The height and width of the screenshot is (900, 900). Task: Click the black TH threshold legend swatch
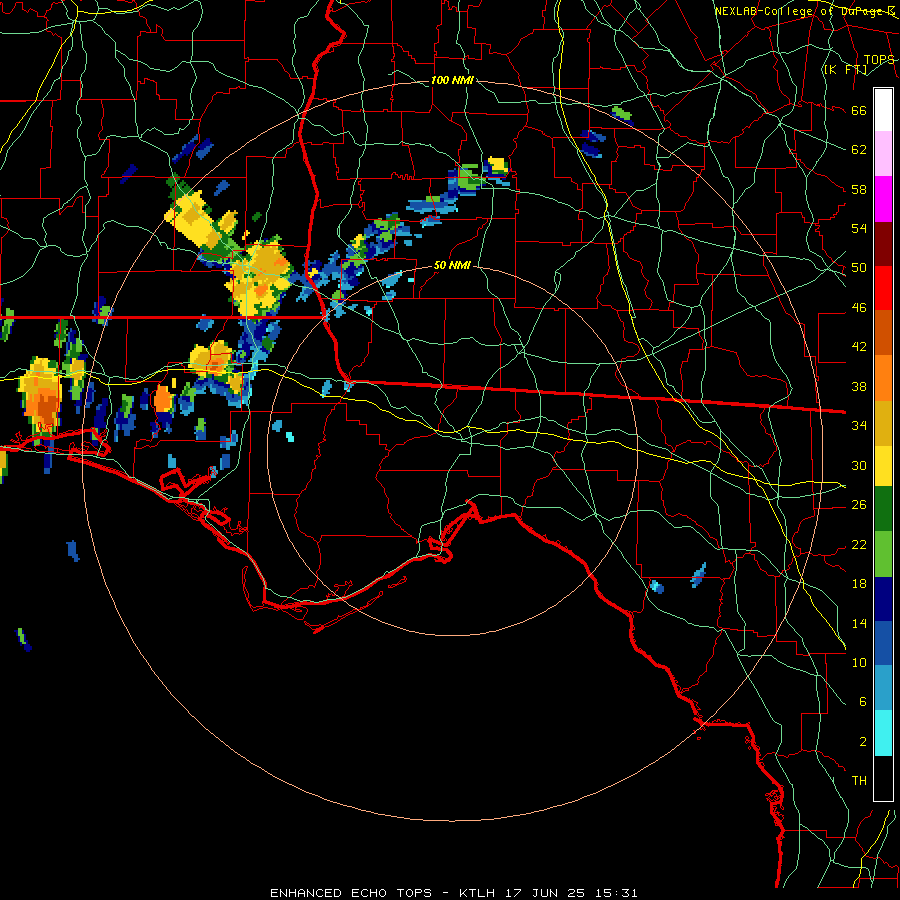coord(883,778)
